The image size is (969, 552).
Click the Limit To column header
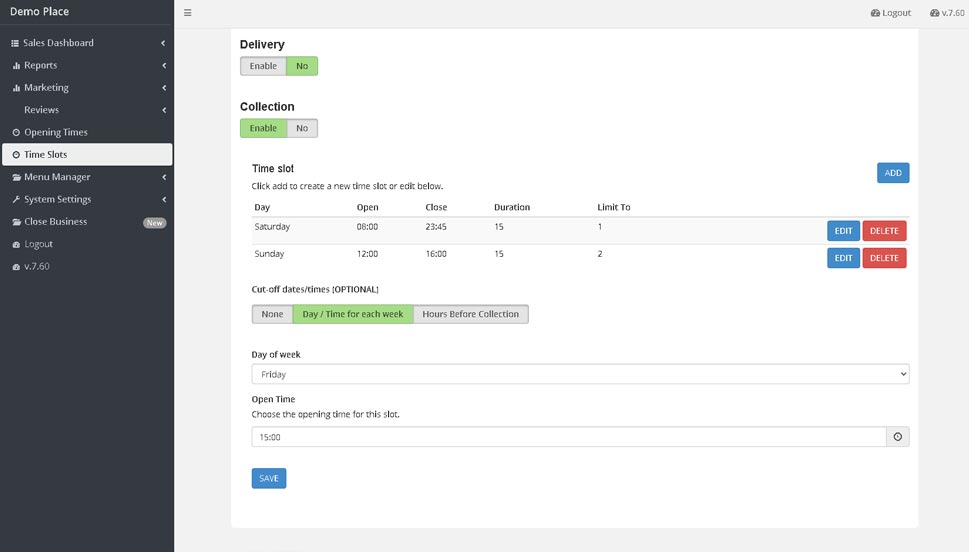pos(614,207)
